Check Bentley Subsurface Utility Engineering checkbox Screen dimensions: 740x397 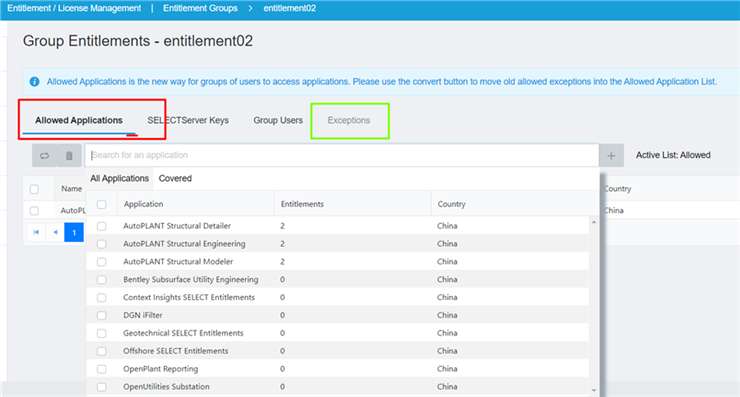(x=101, y=280)
